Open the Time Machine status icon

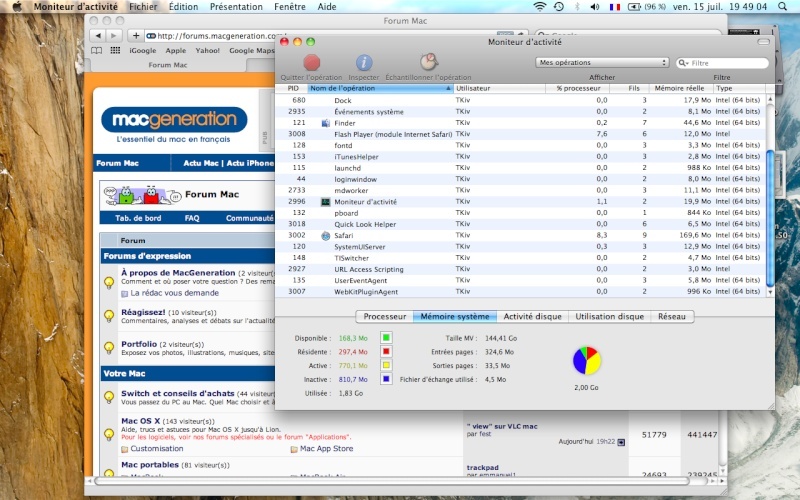coord(559,7)
